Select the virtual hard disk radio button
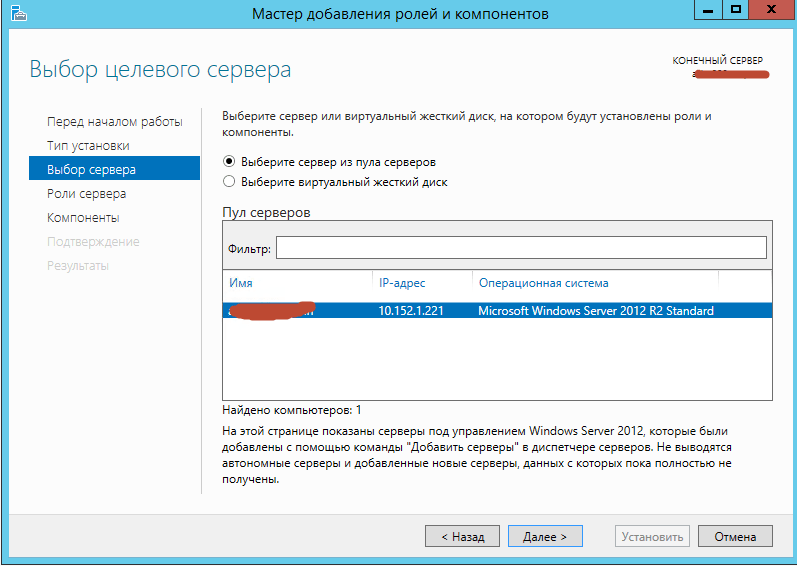This screenshot has width=797, height=566. (229, 181)
